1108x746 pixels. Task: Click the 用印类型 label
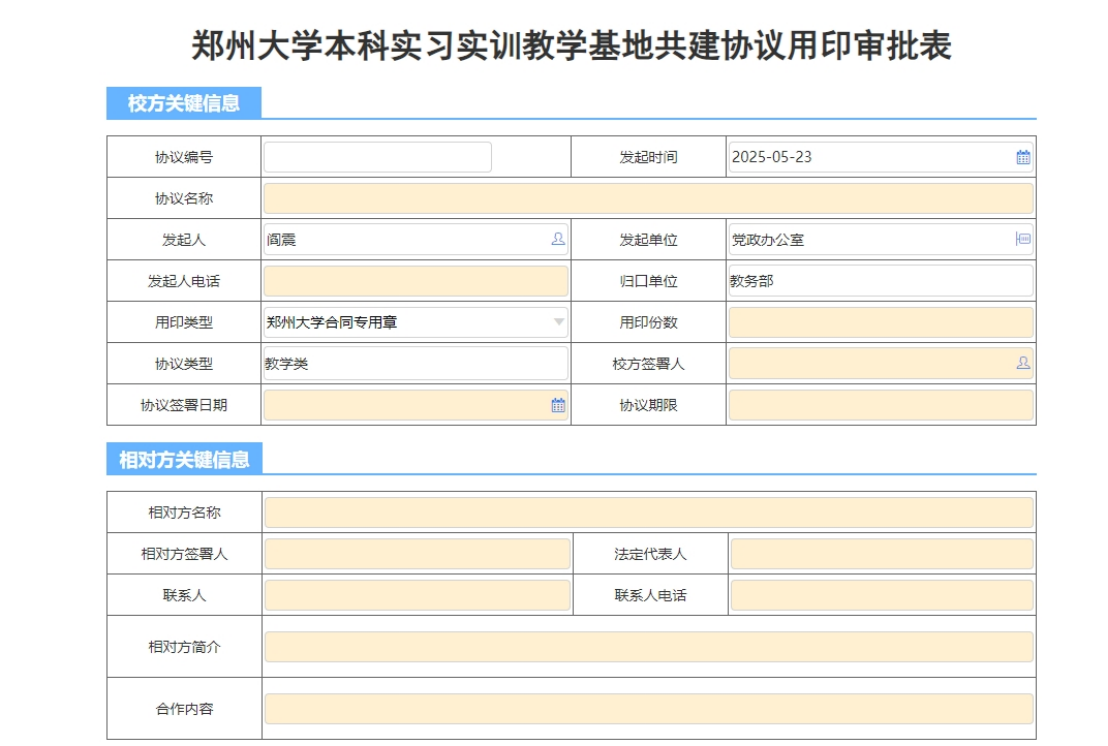click(184, 322)
